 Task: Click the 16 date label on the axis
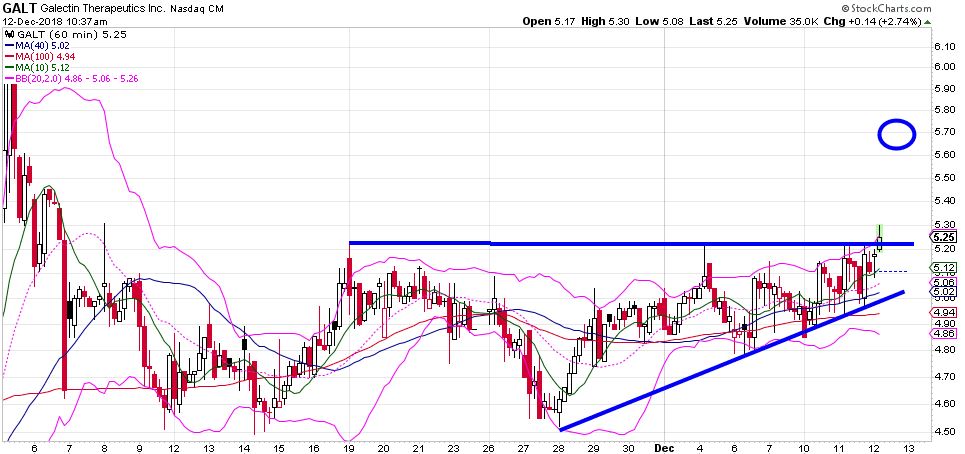coord(314,448)
